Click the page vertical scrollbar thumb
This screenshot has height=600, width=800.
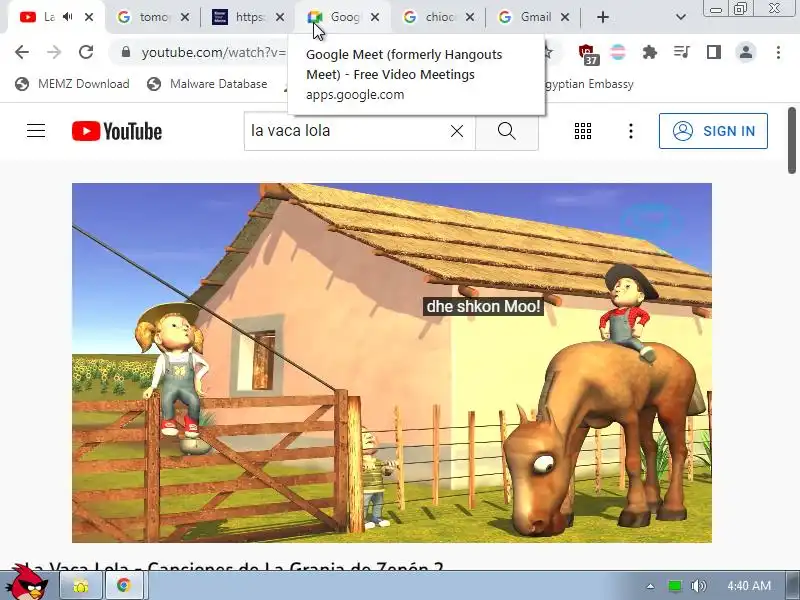pyautogui.click(x=792, y=140)
